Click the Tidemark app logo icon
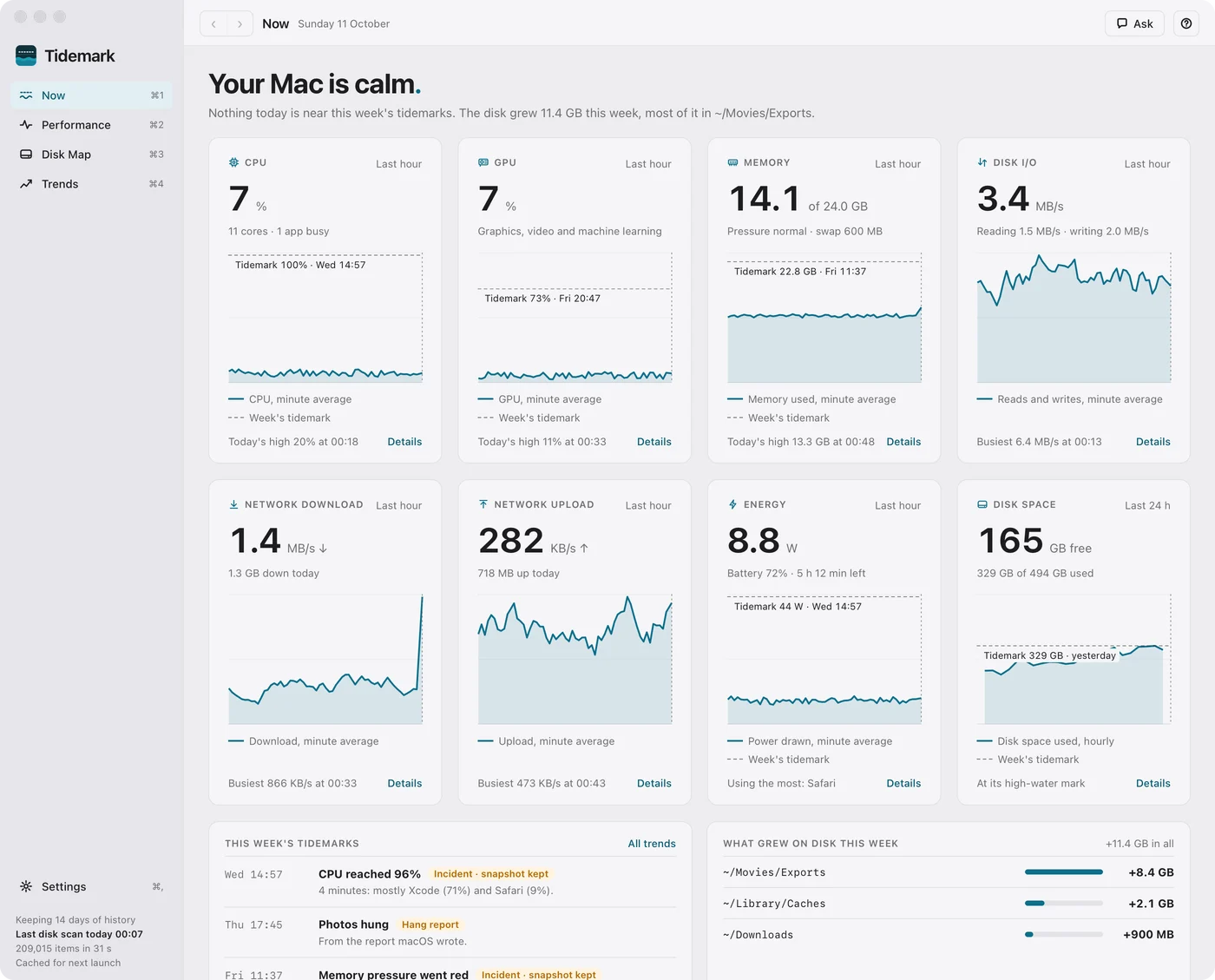Viewport: 1215px width, 980px height. pos(26,56)
